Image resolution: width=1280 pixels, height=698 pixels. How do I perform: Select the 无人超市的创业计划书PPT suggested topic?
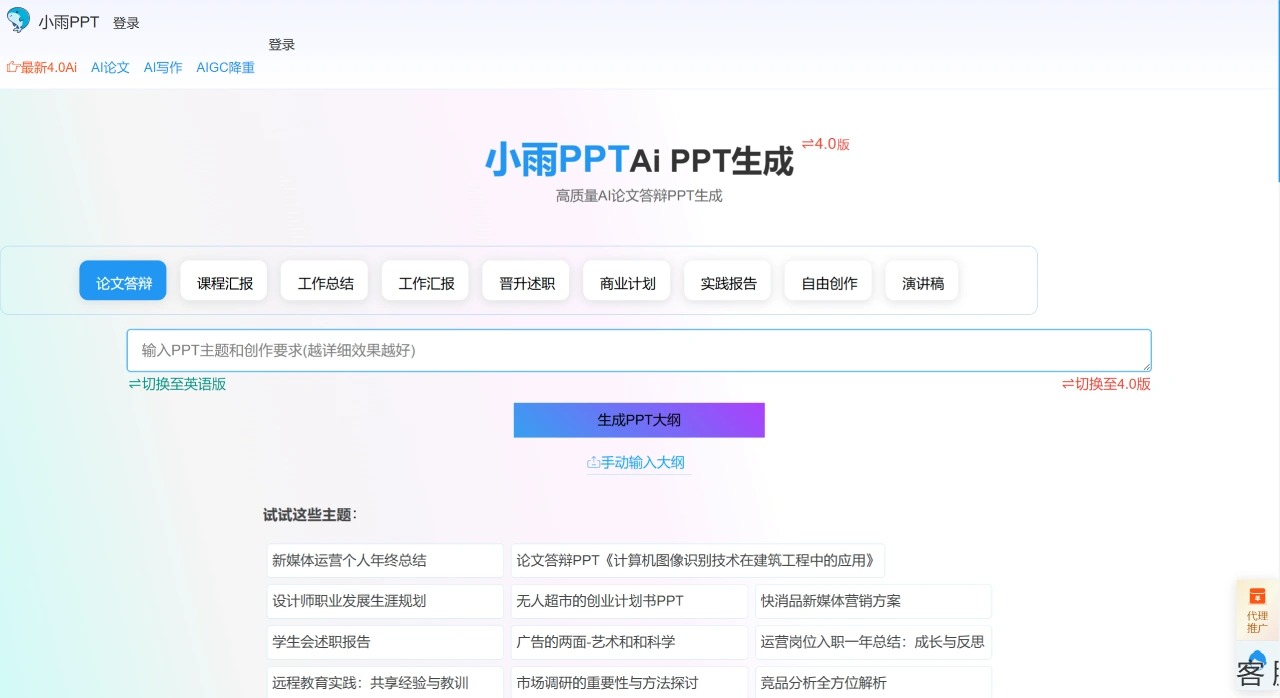click(629, 600)
